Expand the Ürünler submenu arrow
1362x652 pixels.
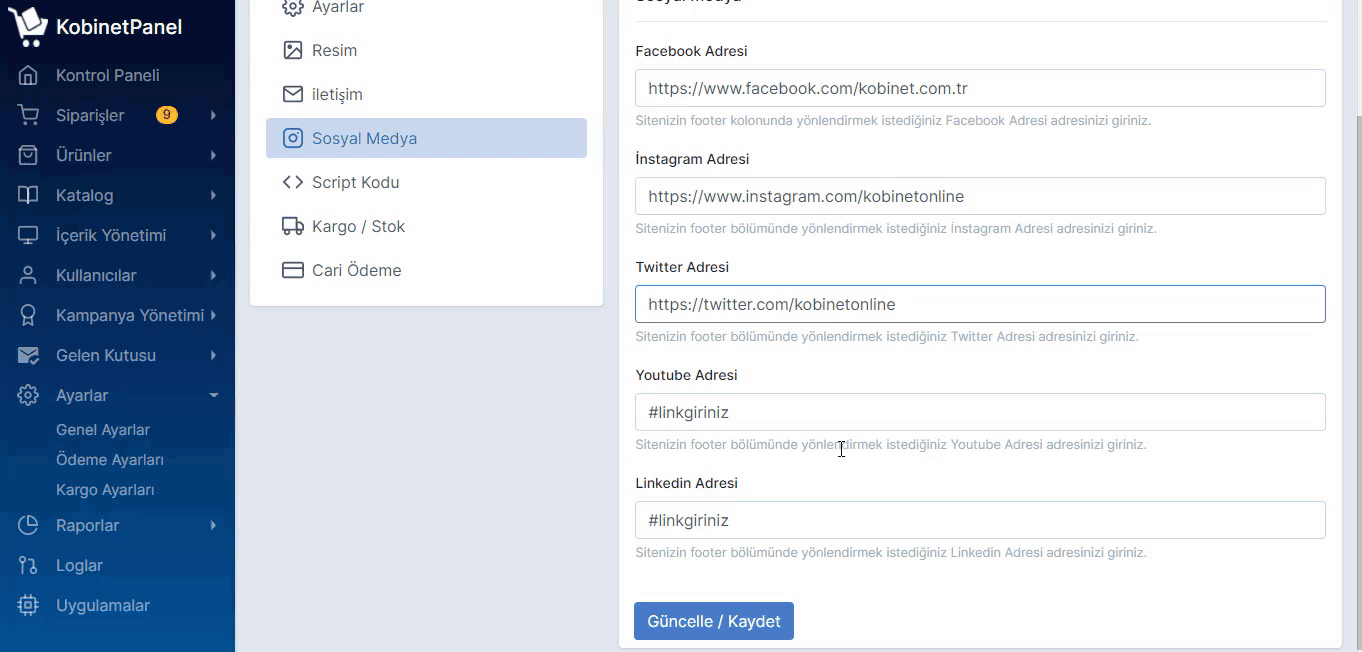[x=213, y=155]
